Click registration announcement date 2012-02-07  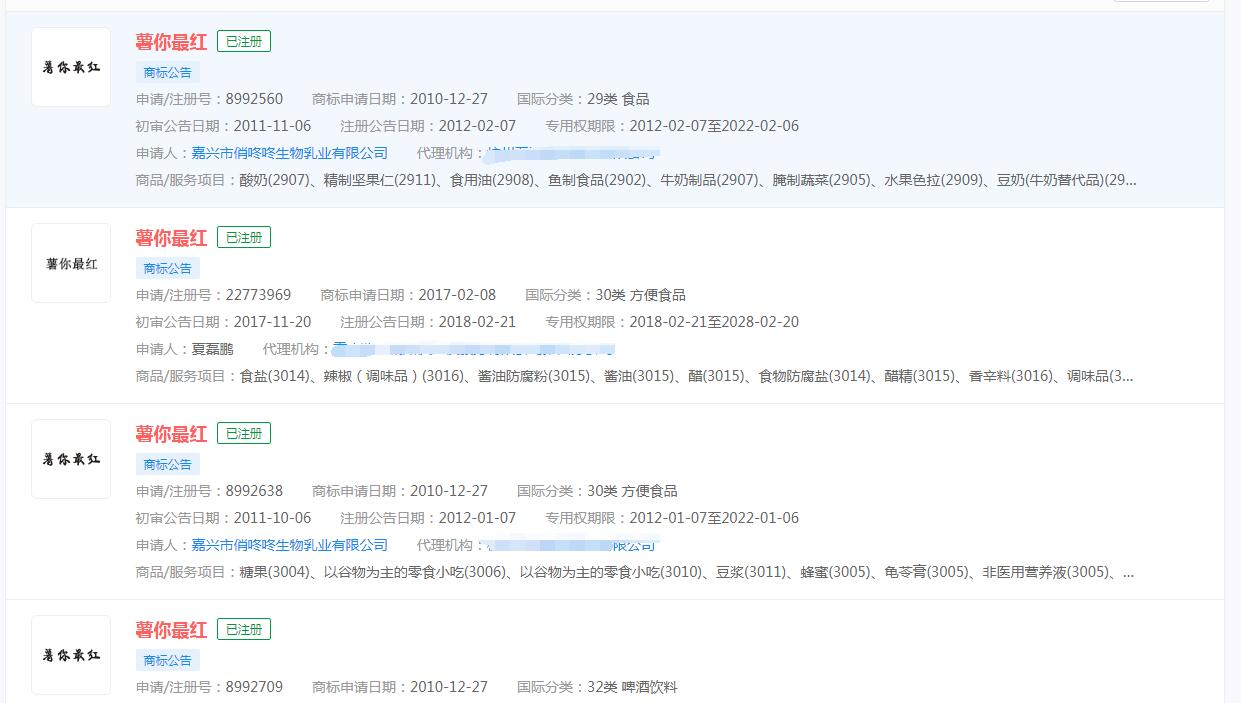click(477, 126)
